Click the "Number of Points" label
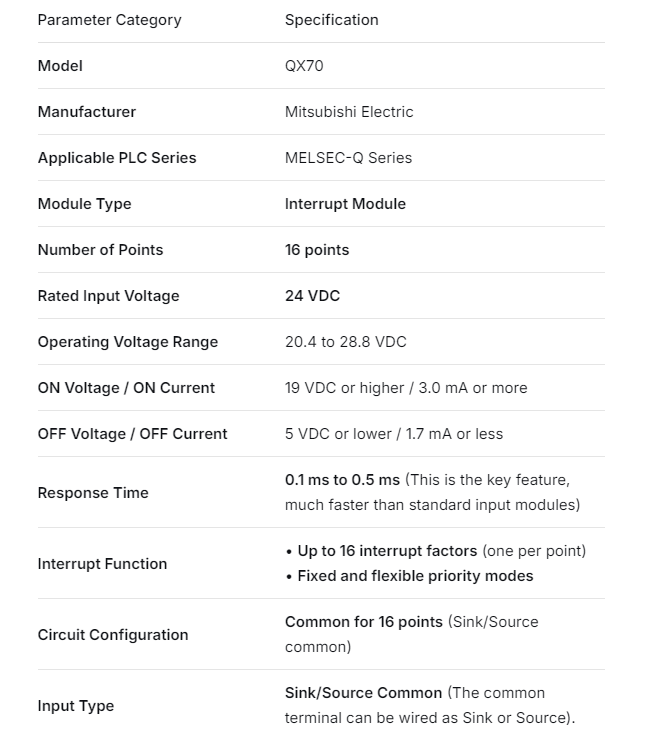This screenshot has height=733, width=659. point(100,250)
